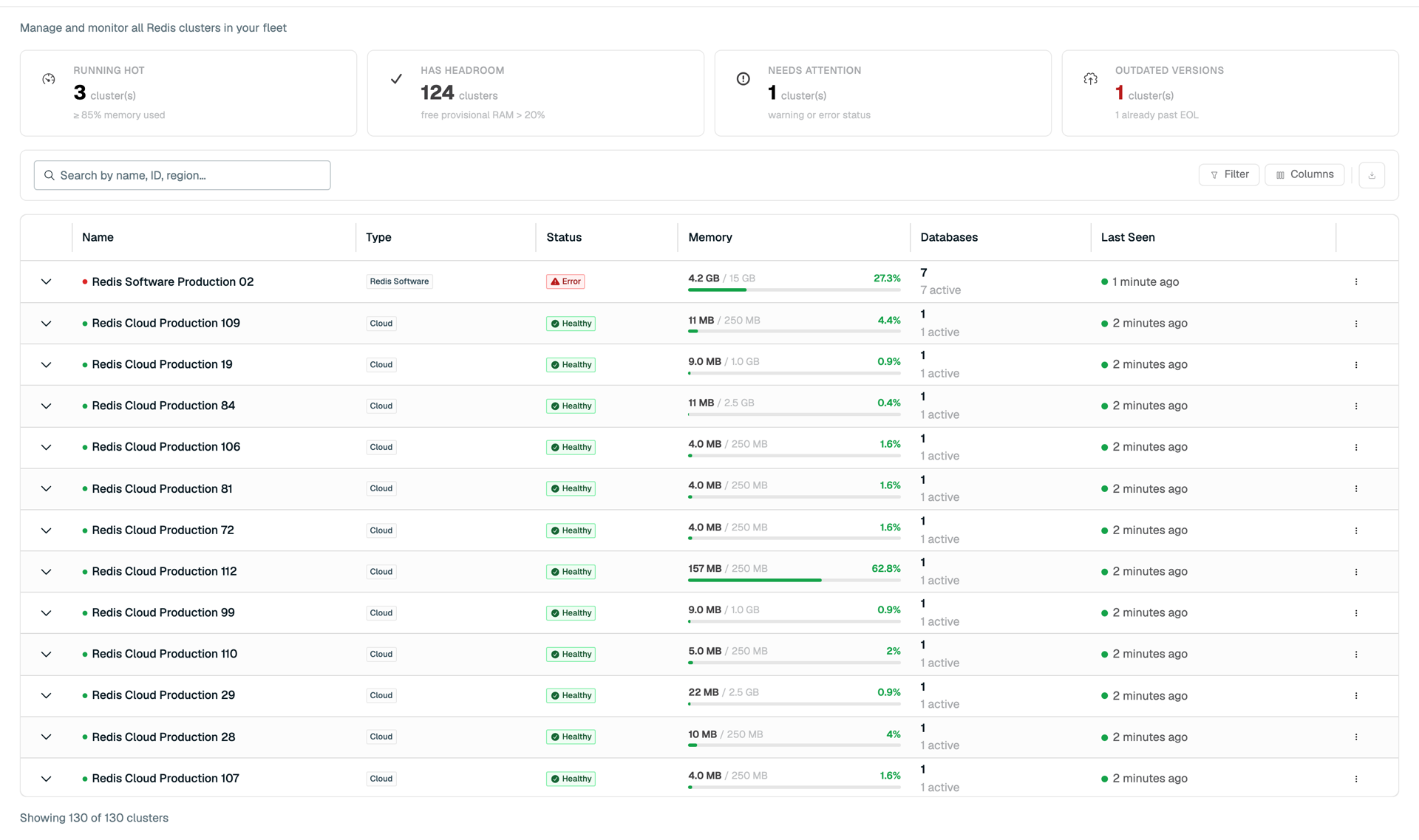Image resolution: width=1419 pixels, height=840 pixels.
Task: Click the red Error status badge
Action: (x=565, y=281)
